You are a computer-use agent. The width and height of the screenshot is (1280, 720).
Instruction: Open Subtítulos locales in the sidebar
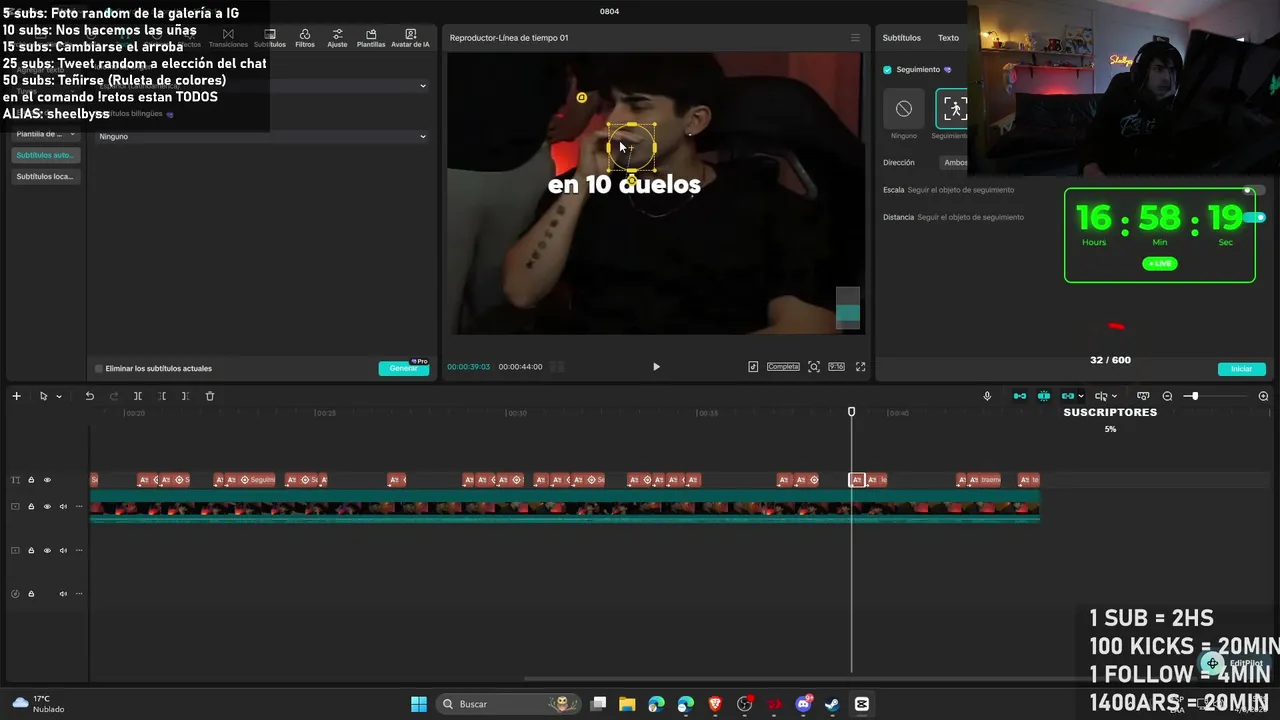click(45, 177)
